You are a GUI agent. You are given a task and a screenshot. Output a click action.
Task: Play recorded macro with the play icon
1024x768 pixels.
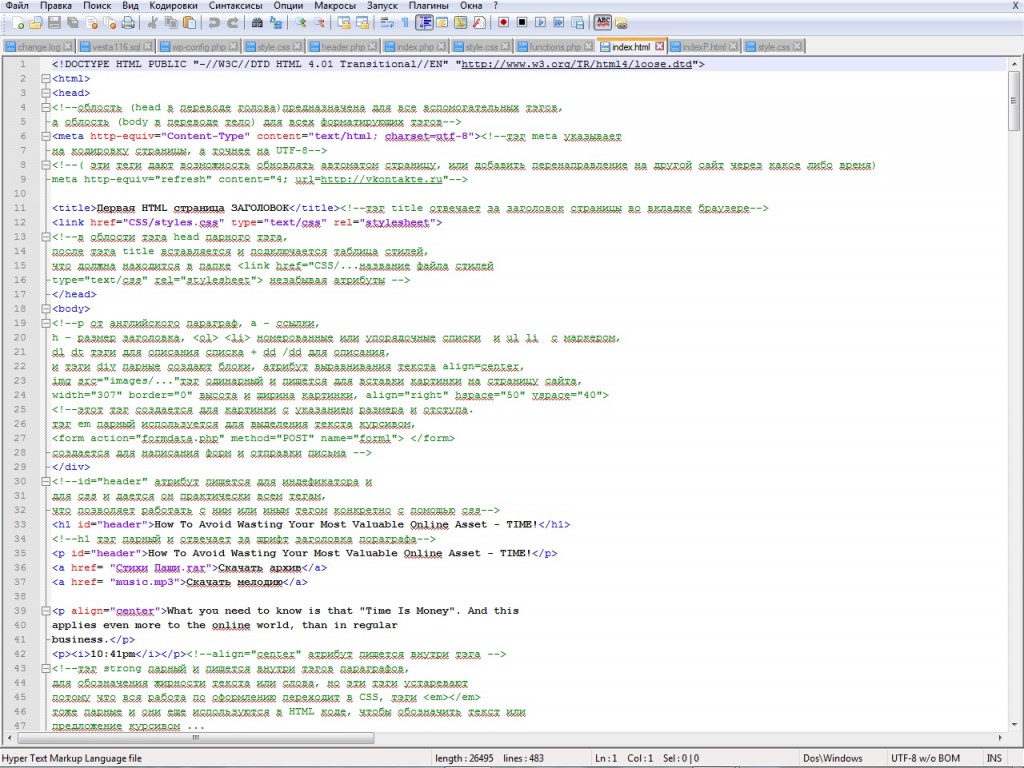[540, 23]
